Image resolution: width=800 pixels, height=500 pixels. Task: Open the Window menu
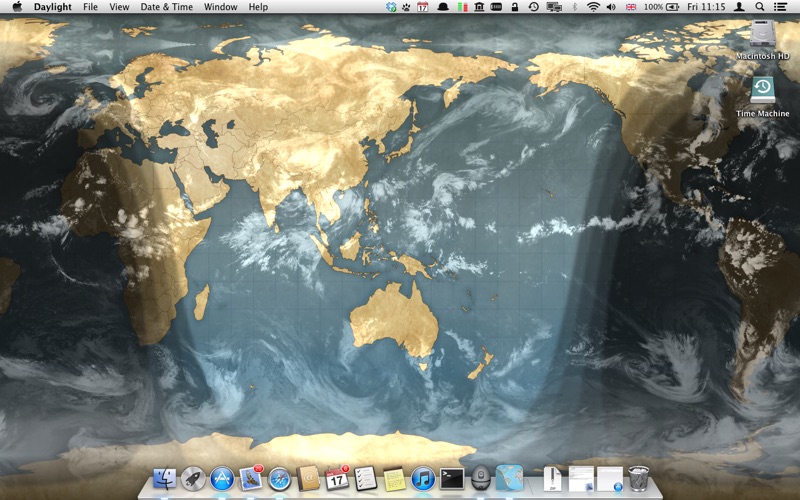220,7
